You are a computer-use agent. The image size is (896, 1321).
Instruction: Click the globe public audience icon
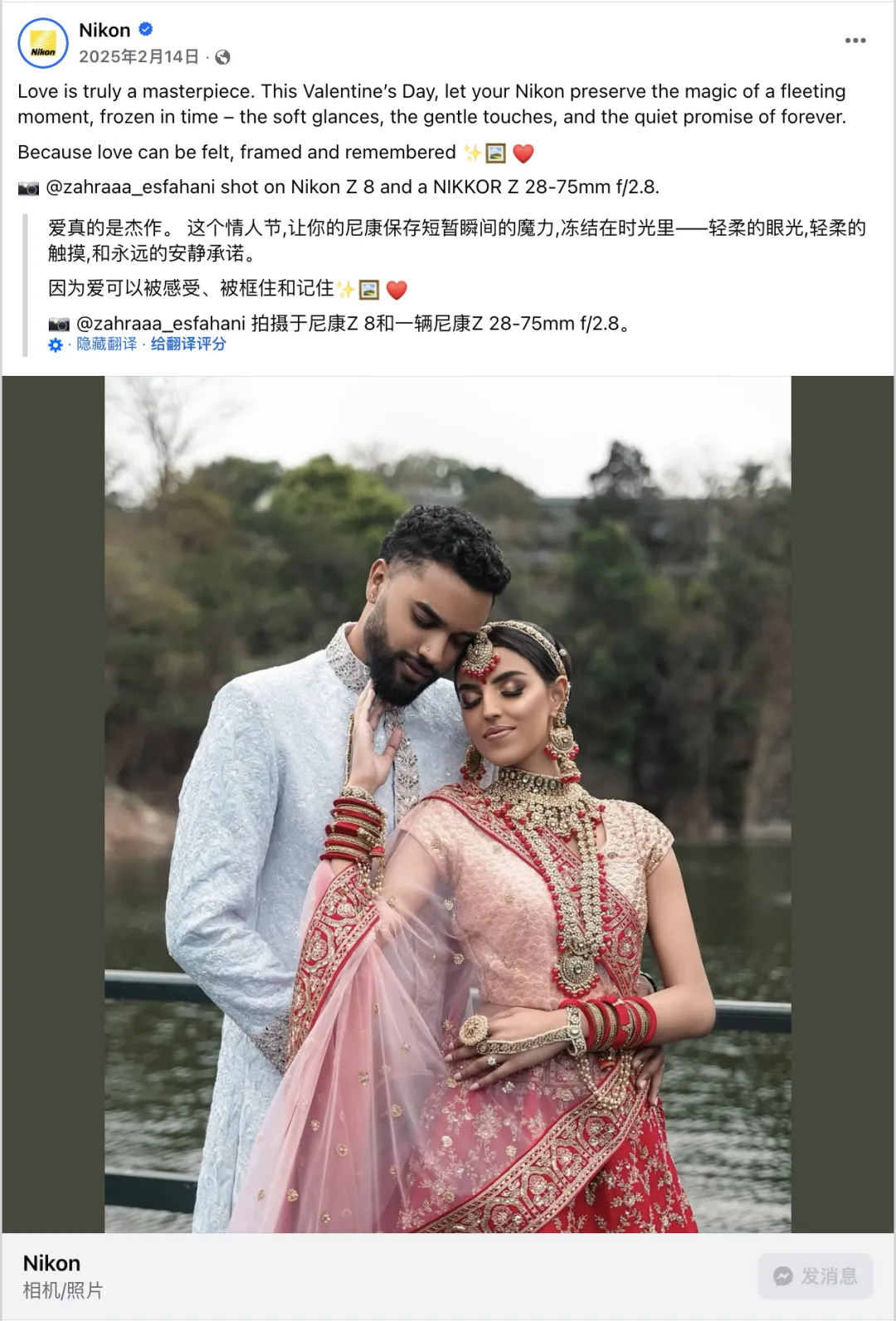pyautogui.click(x=222, y=57)
